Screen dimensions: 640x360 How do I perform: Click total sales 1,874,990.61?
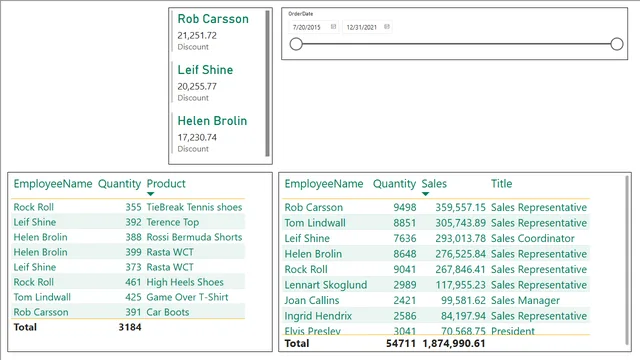click(x=454, y=344)
